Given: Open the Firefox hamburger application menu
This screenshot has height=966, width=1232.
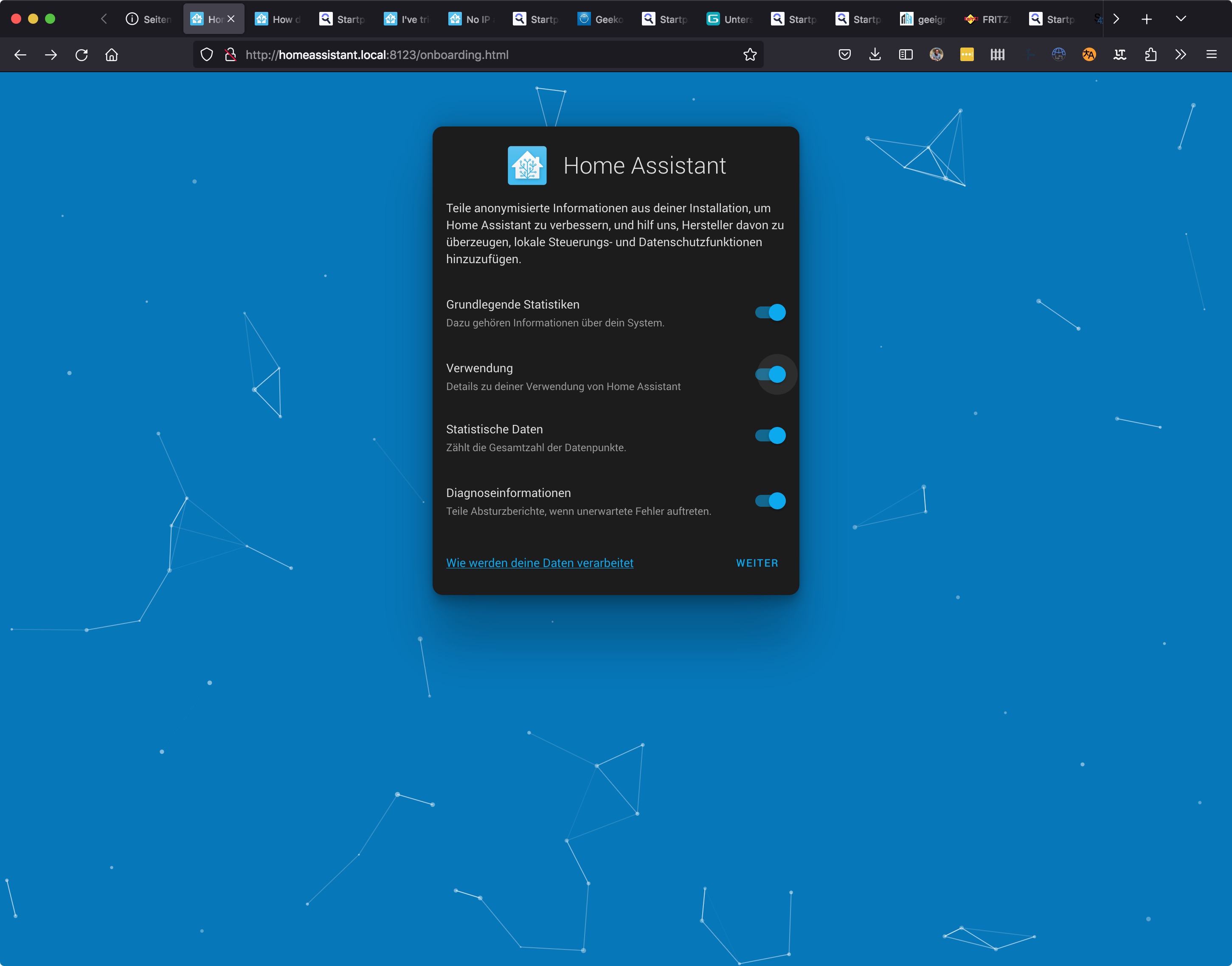Looking at the screenshot, I should pyautogui.click(x=1211, y=55).
